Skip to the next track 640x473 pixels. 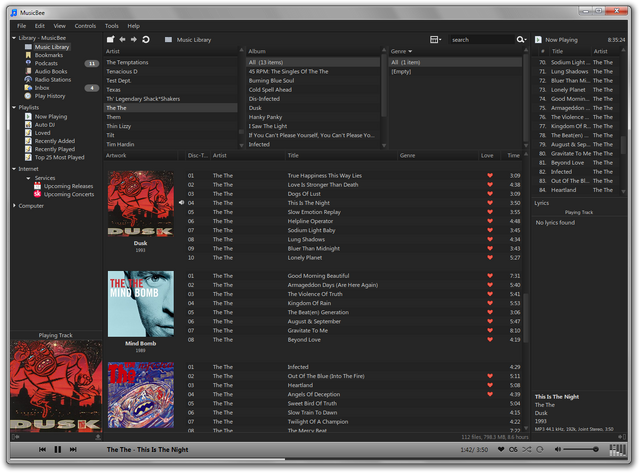[x=73, y=449]
